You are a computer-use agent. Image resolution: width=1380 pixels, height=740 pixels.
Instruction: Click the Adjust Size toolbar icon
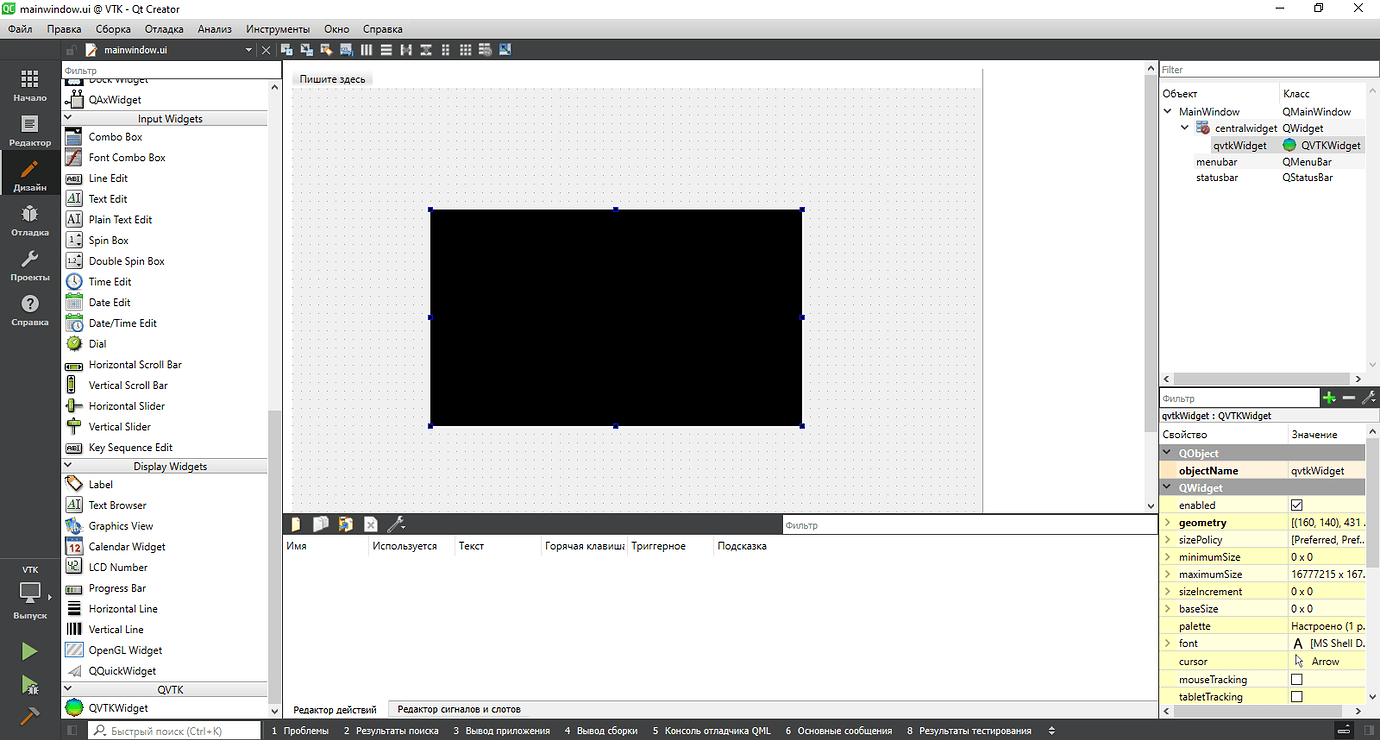pyautogui.click(x=505, y=49)
